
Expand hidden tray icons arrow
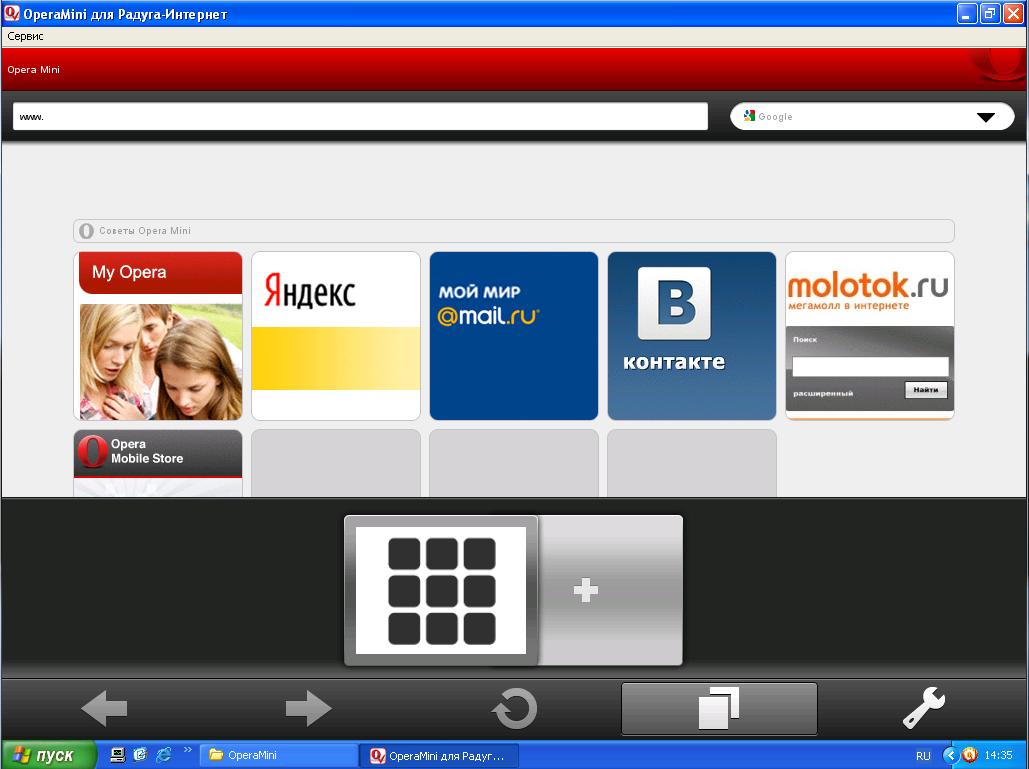[950, 755]
